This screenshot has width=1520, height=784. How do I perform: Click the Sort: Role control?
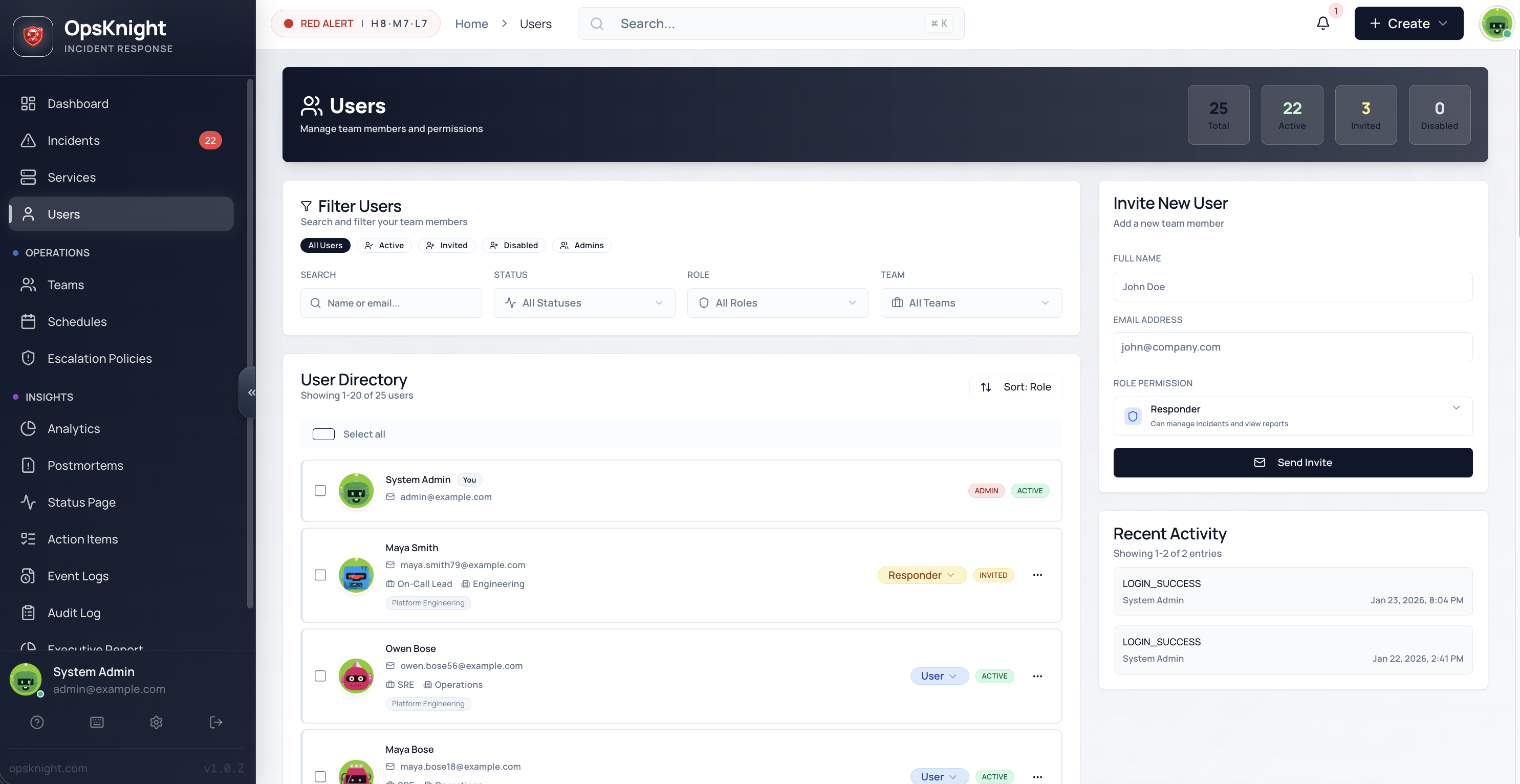1015,387
